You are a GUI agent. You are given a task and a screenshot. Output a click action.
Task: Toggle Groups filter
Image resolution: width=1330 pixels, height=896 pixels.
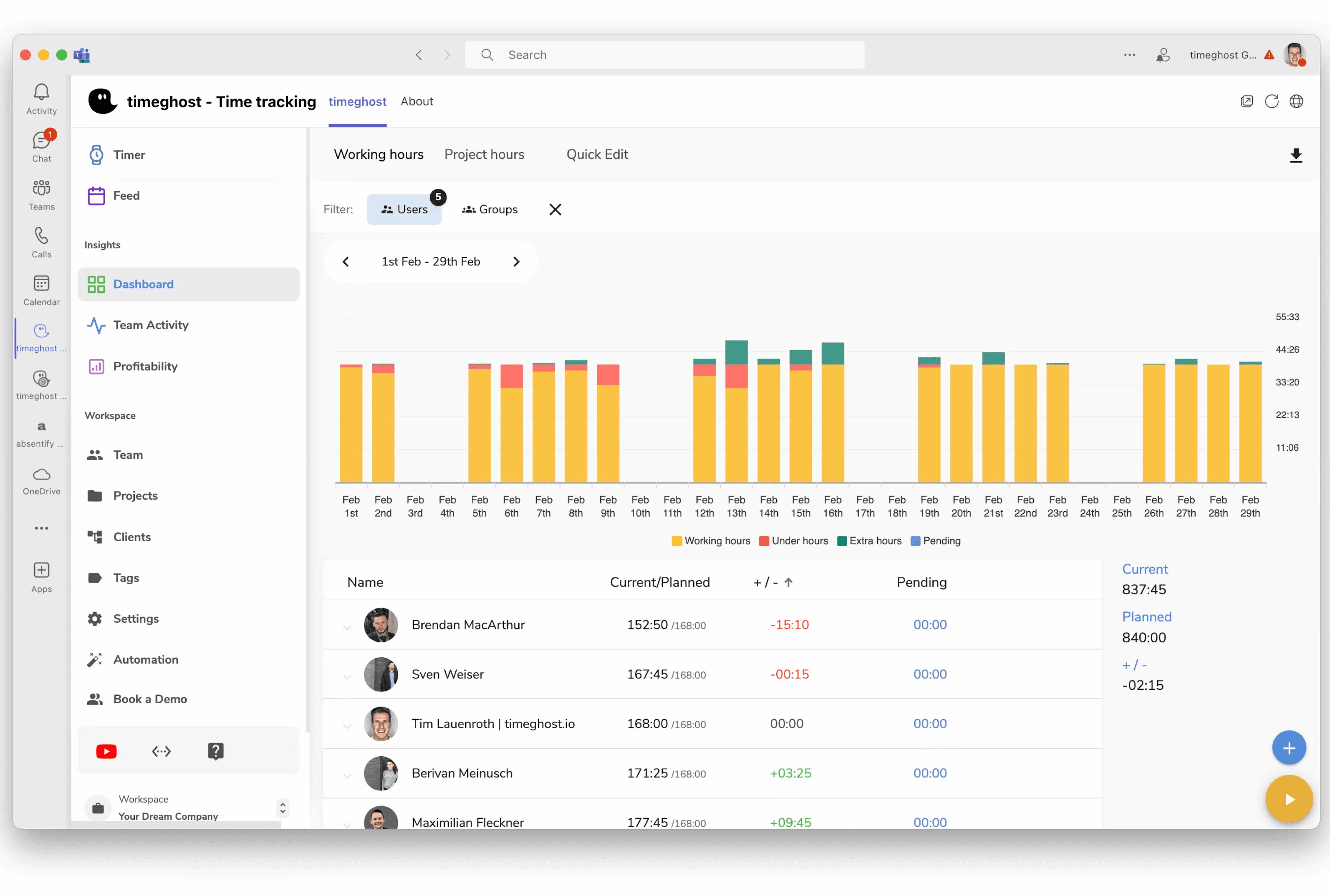(490, 209)
